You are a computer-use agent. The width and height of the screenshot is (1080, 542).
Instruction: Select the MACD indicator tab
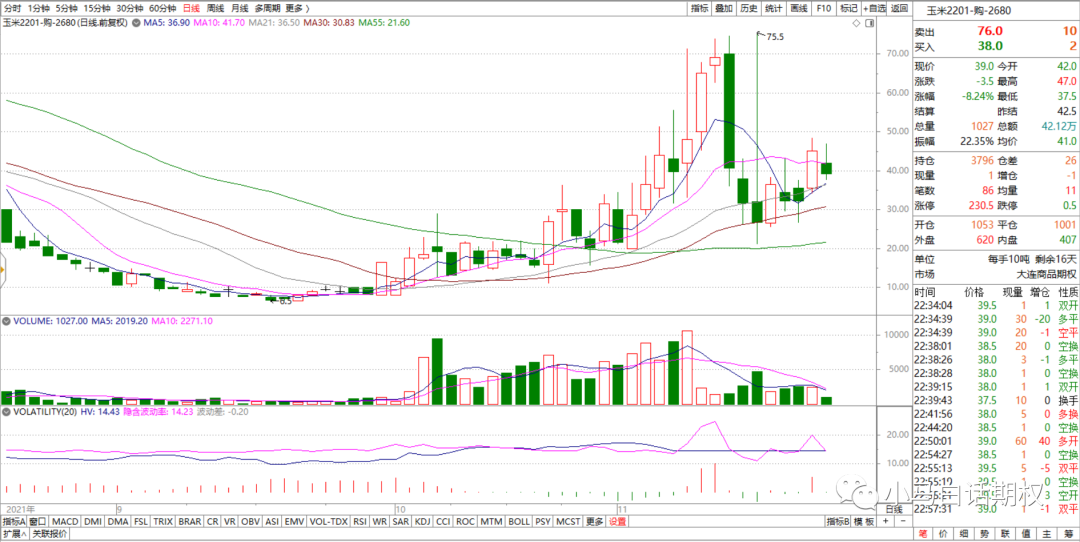click(65, 521)
